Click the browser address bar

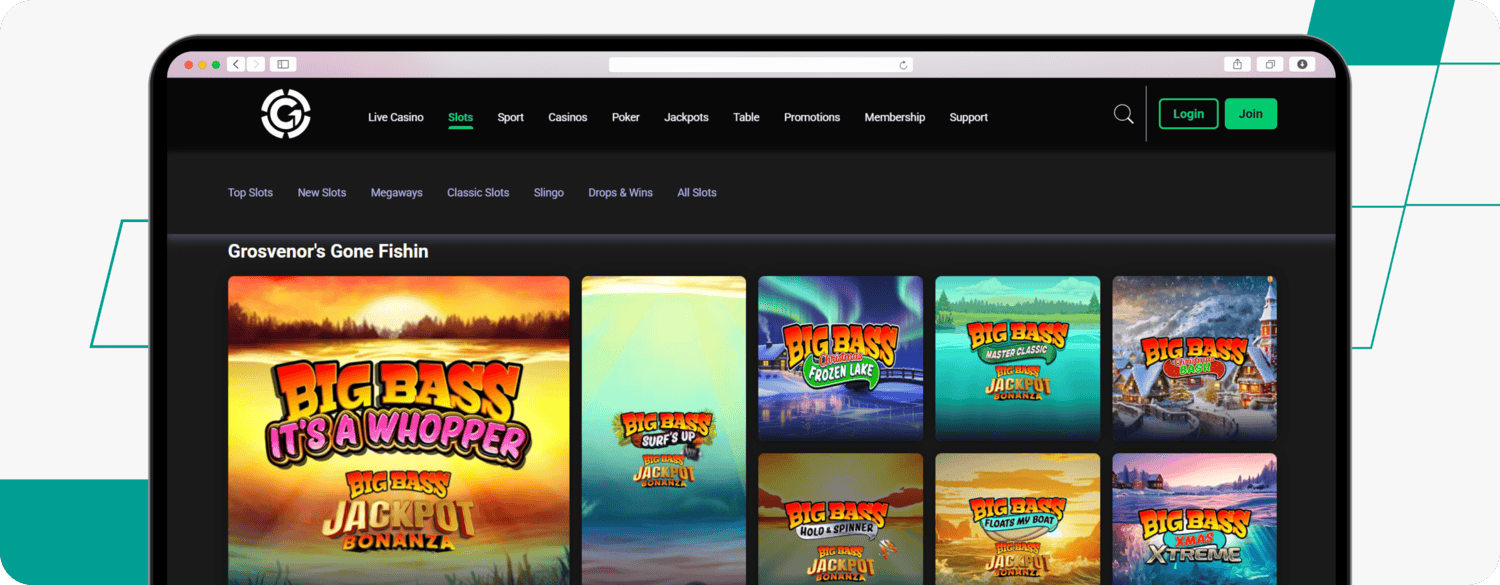[760, 65]
